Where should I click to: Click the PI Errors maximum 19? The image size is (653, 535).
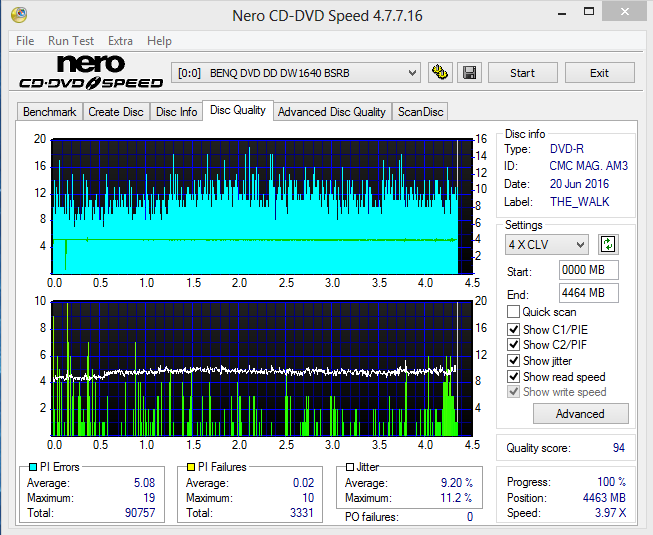pos(149,498)
